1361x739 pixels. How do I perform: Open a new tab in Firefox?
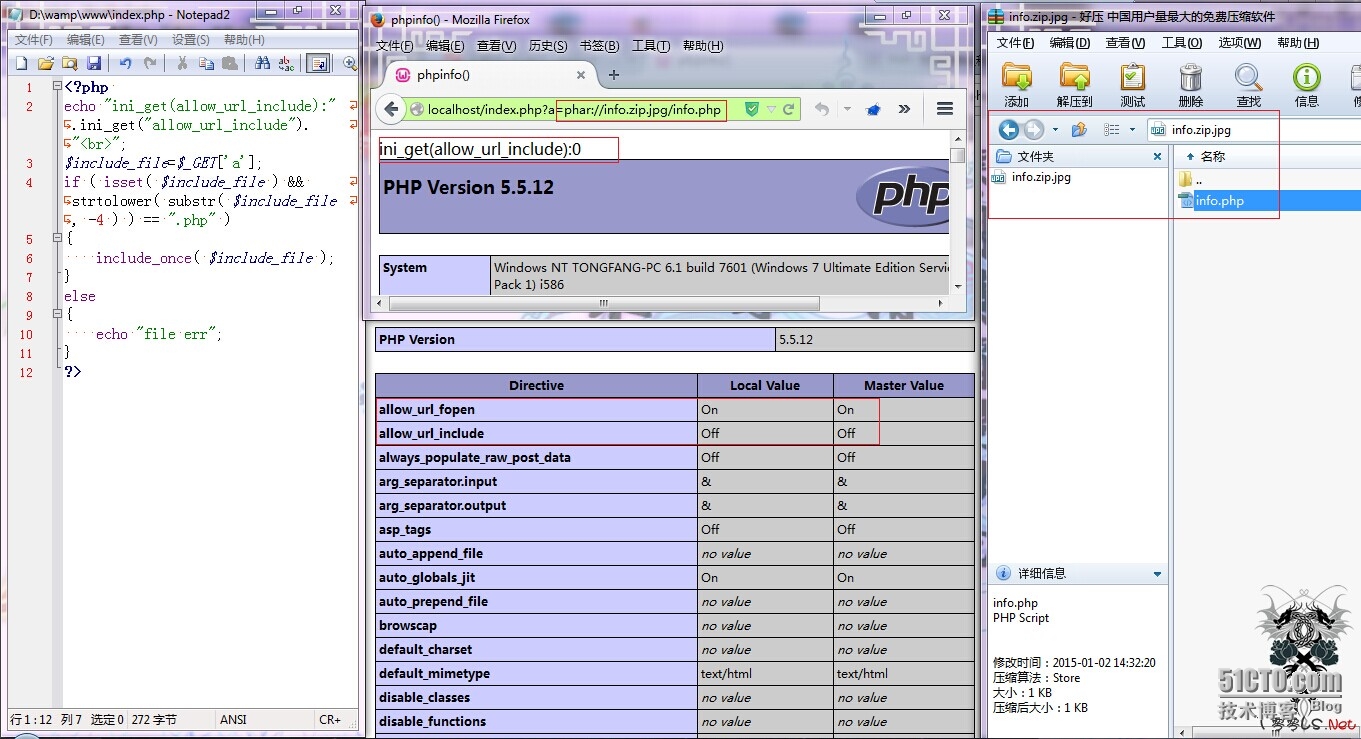[x=614, y=75]
